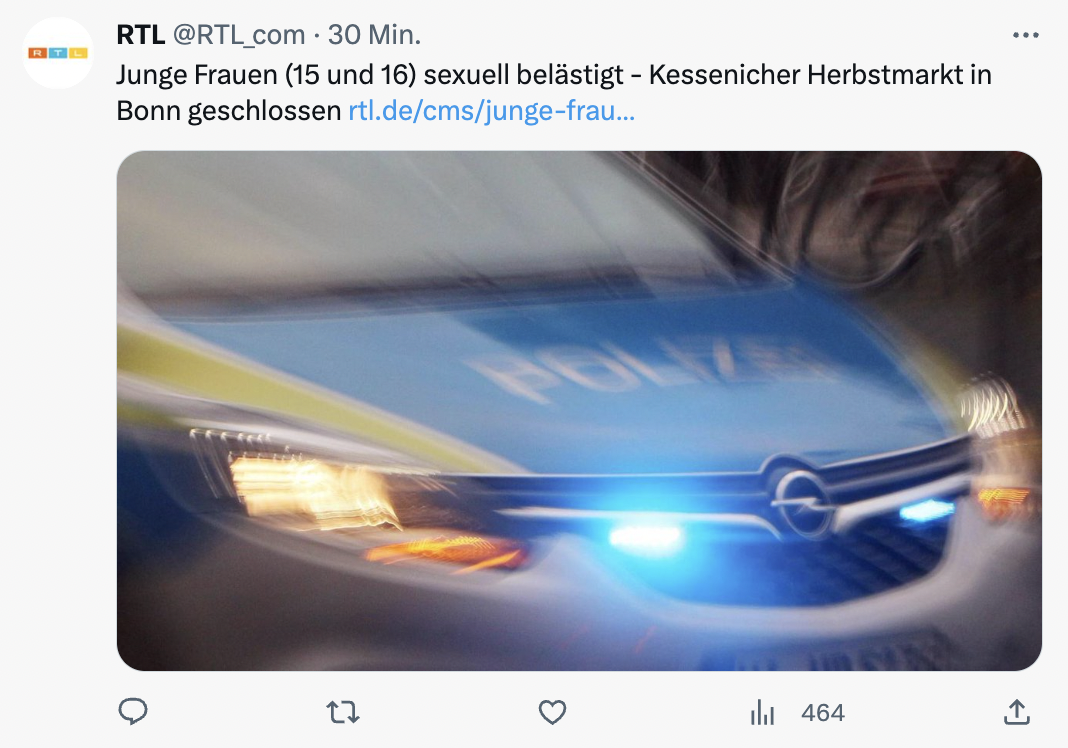Follow the rtl.de/cms/junge-frau… article link

pos(492,110)
